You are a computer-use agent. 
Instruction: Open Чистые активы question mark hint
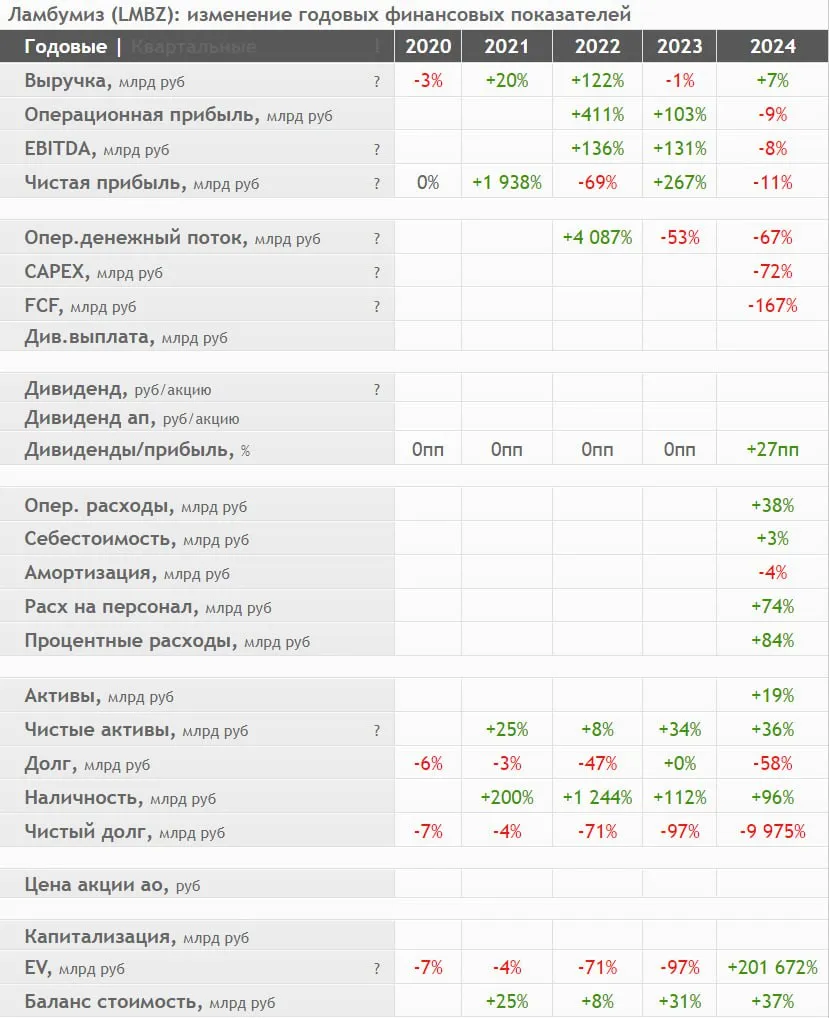click(x=377, y=731)
